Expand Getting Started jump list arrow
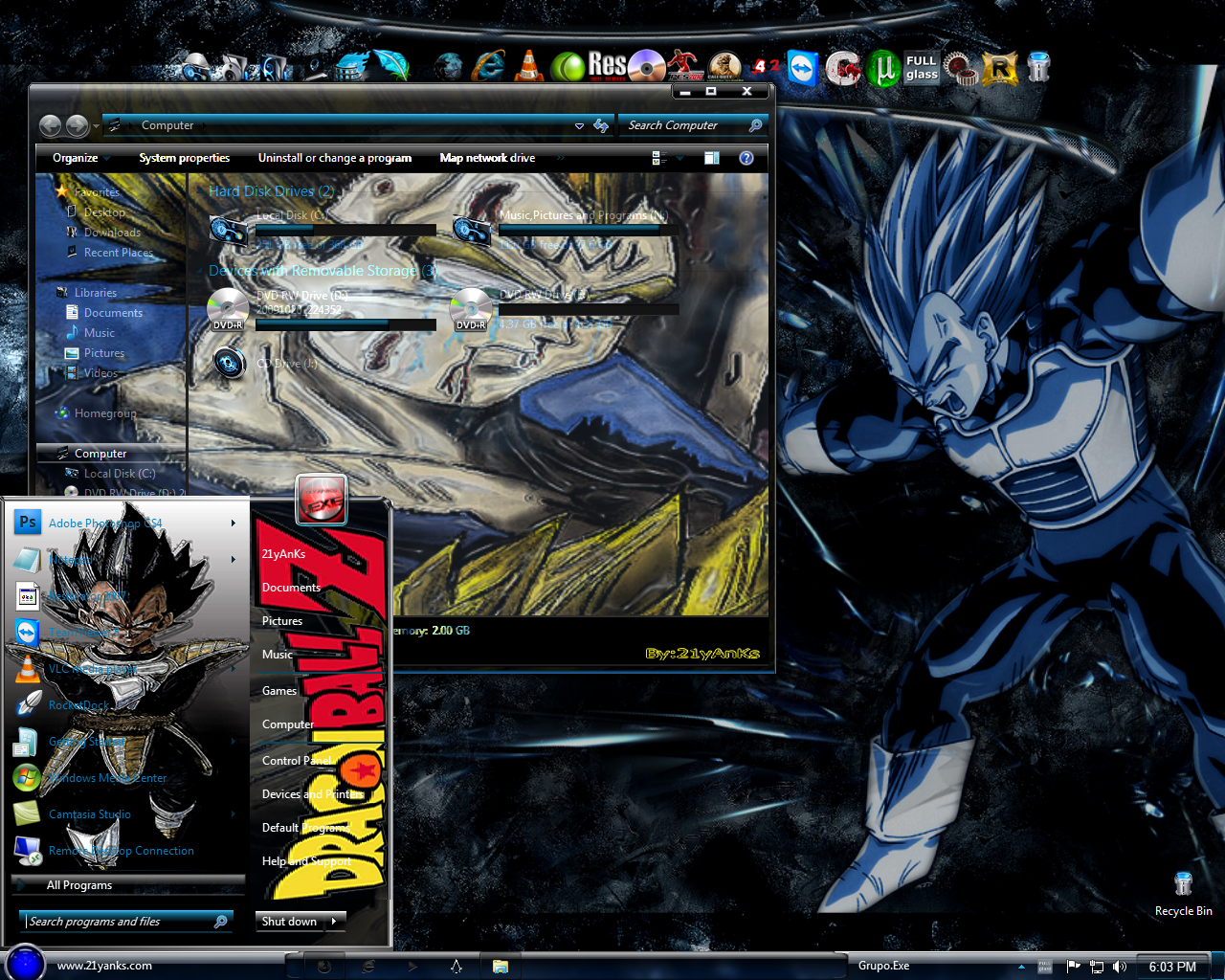This screenshot has width=1225, height=980. 233,741
